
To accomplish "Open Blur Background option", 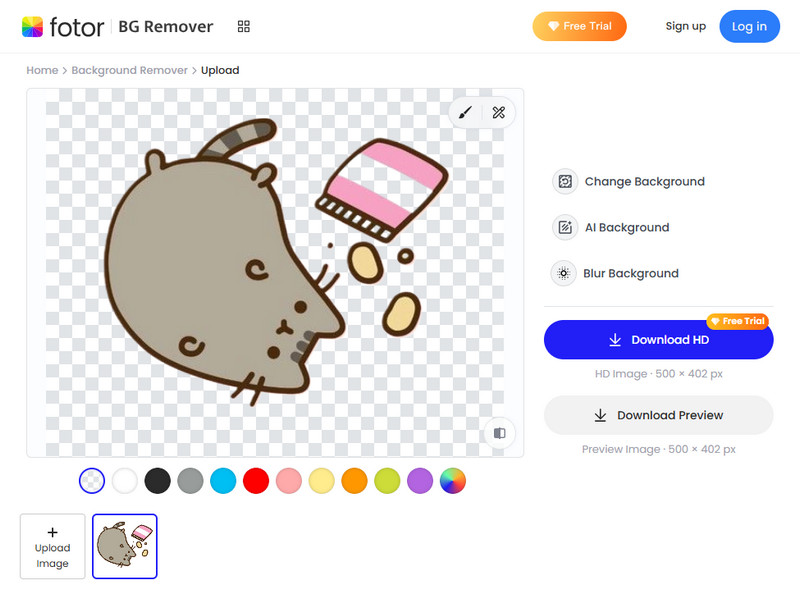I will 615,273.
